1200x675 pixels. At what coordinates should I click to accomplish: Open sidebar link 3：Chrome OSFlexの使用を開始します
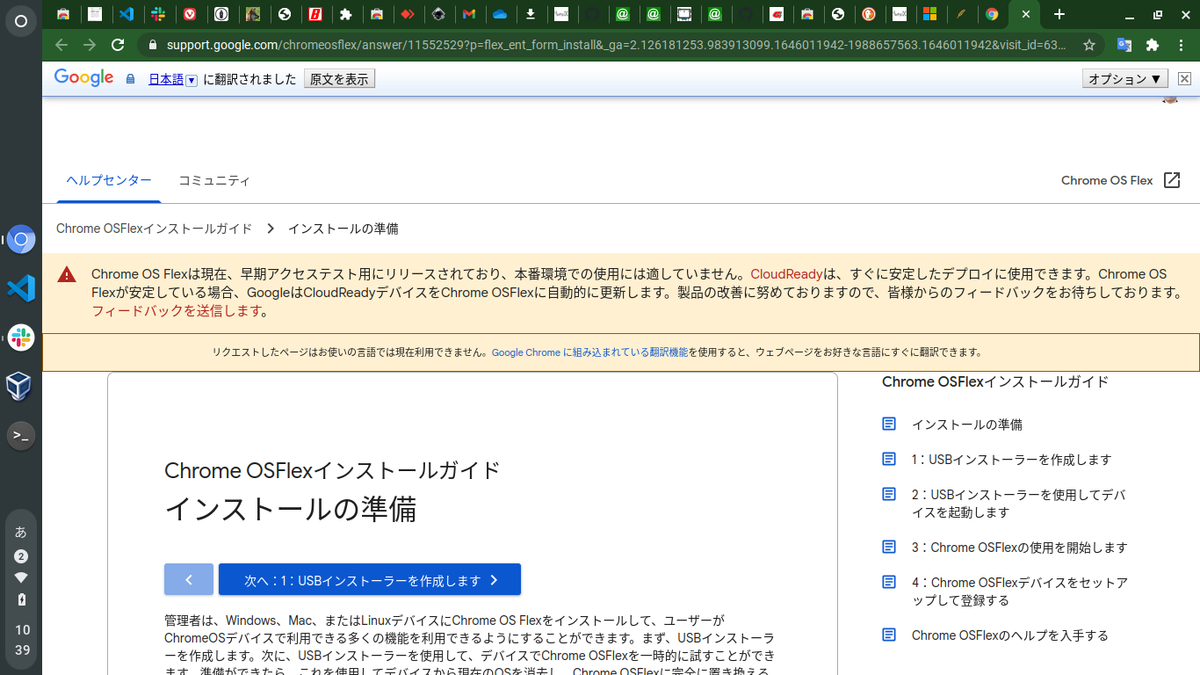coord(1019,547)
